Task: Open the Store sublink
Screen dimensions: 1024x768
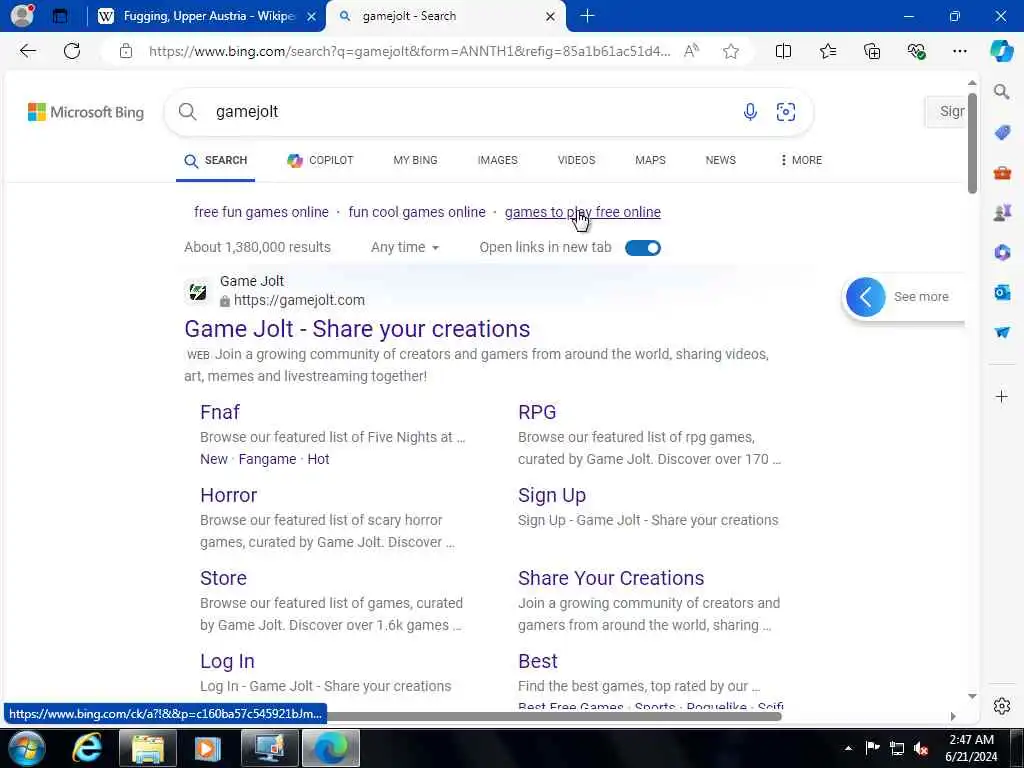Action: coord(223,578)
